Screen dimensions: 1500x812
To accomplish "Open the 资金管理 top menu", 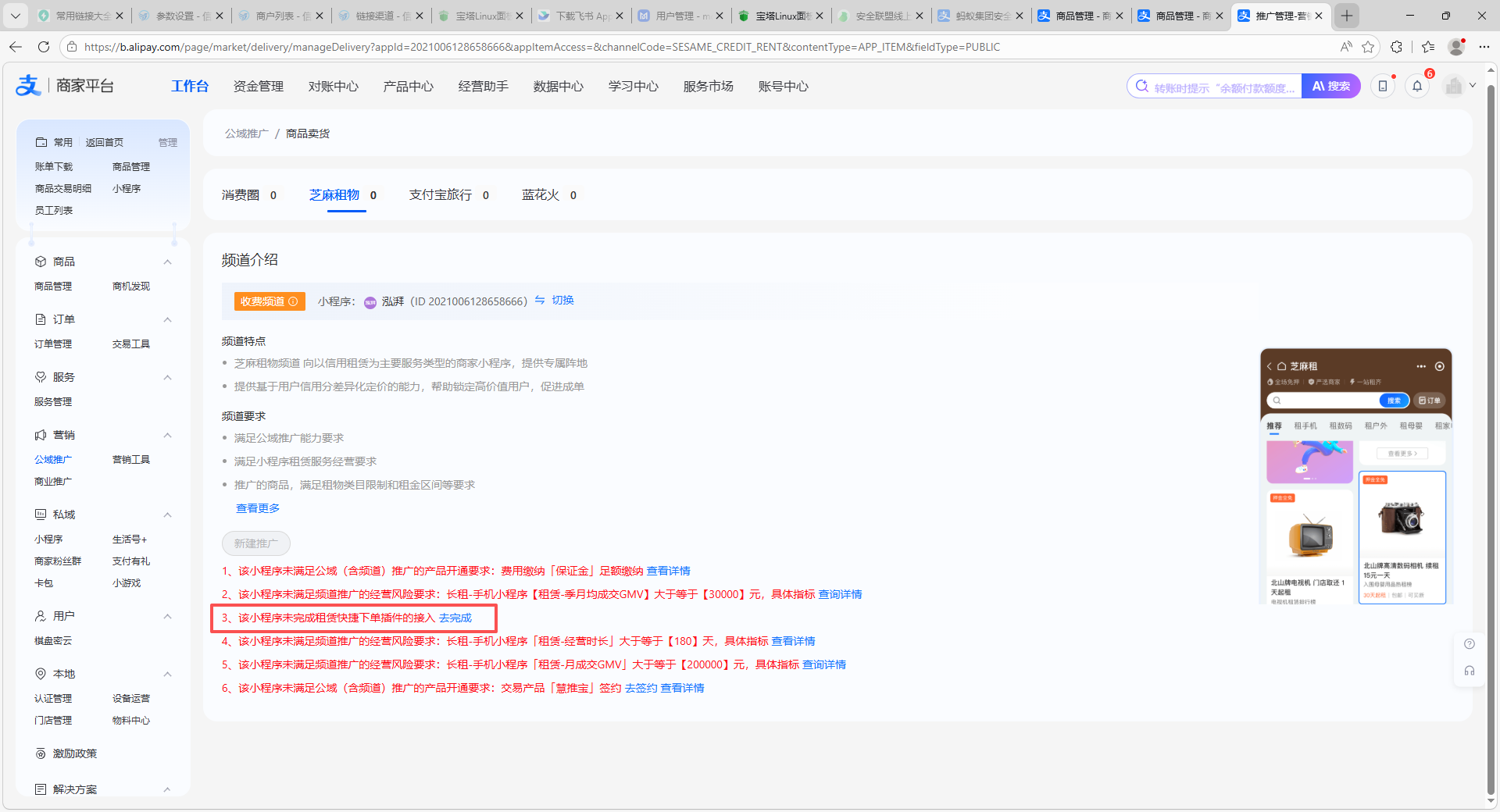I will pos(258,86).
